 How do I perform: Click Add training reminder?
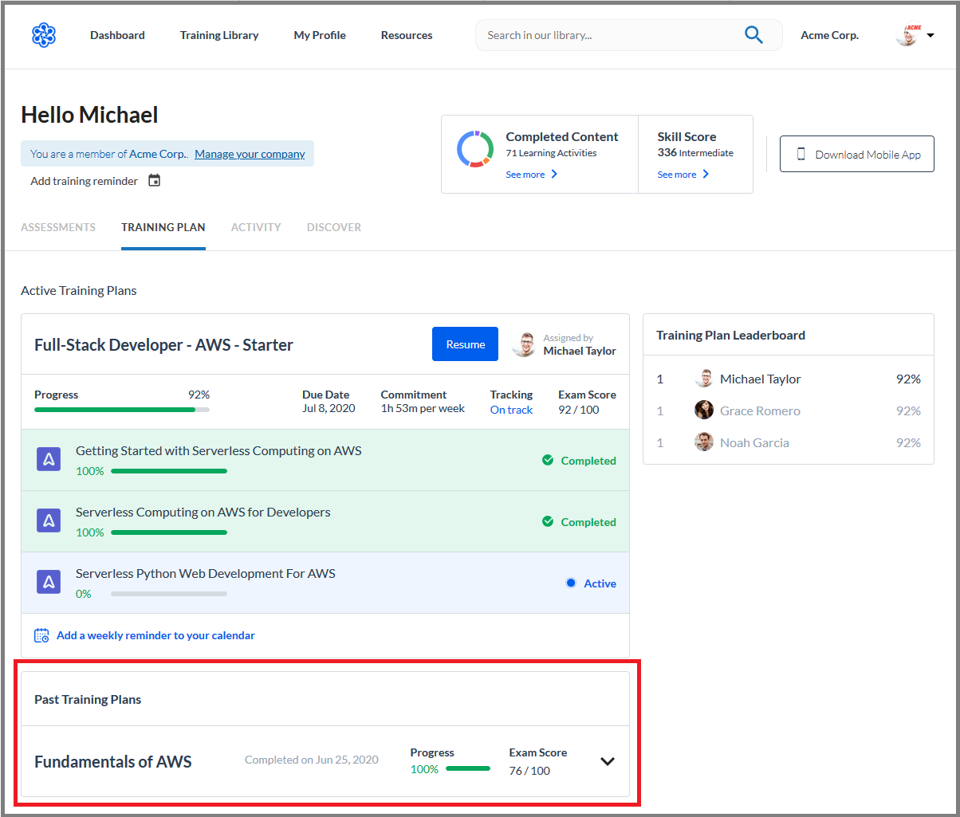pos(84,181)
